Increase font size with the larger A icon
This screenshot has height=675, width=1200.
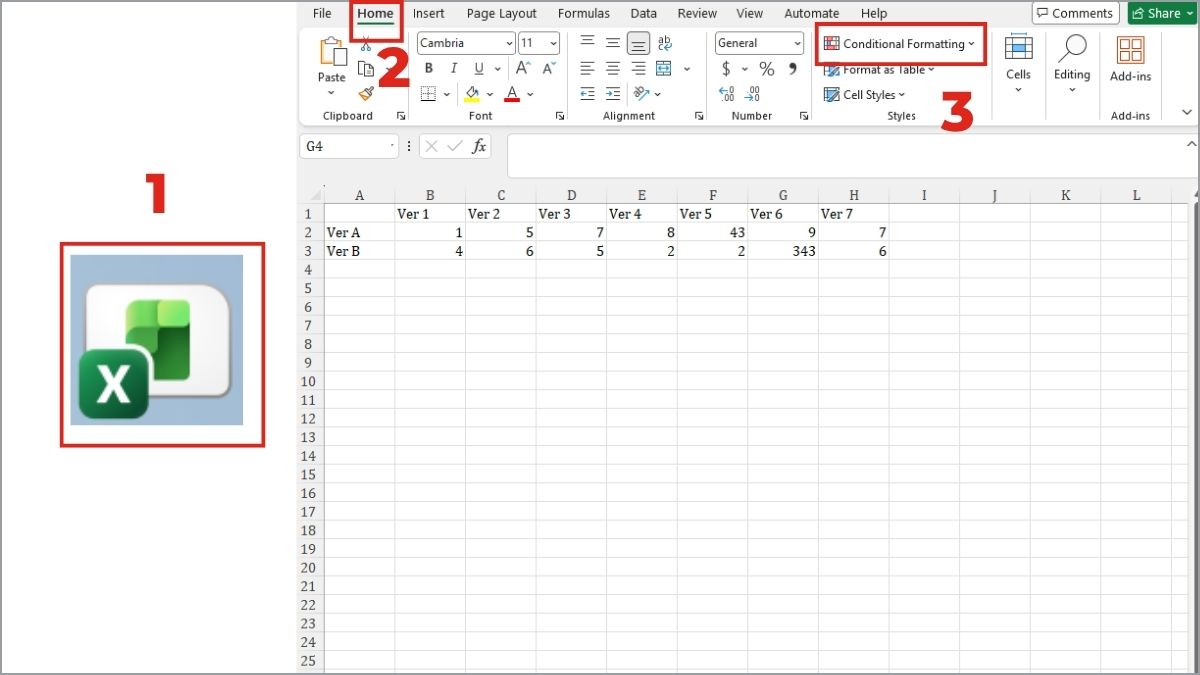click(x=523, y=69)
